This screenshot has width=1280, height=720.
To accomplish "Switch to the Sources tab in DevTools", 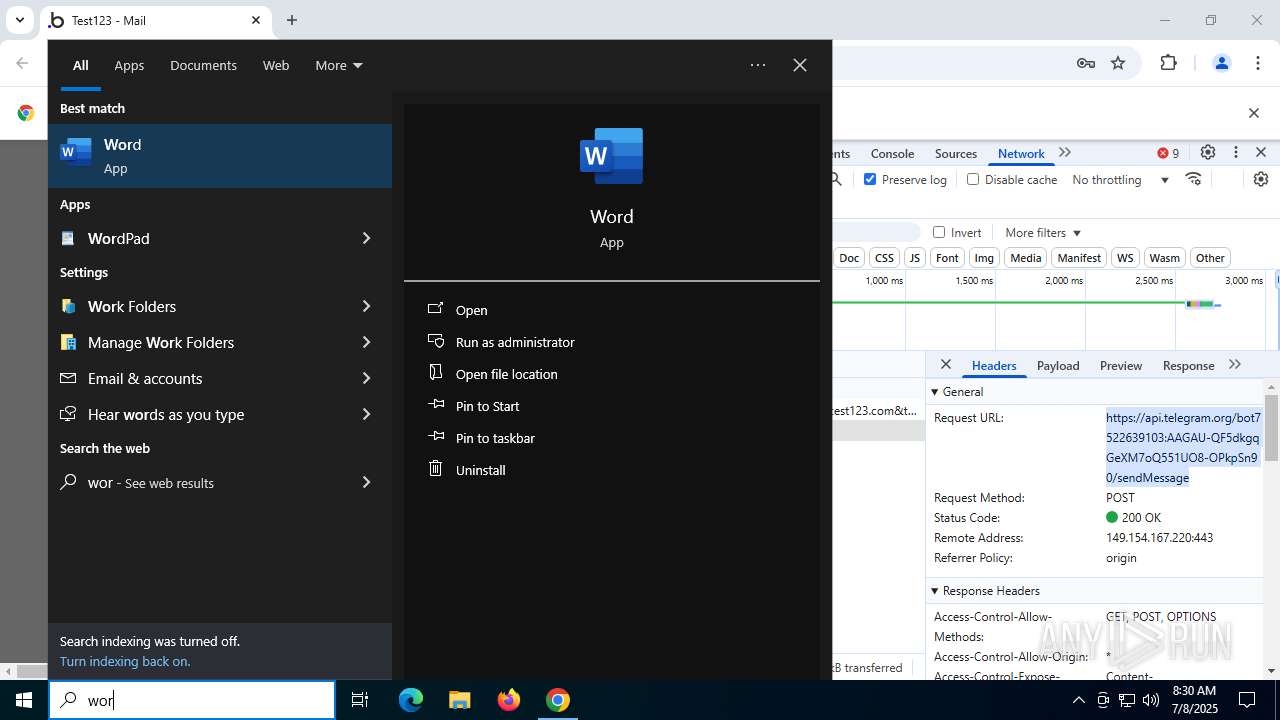I will click(x=955, y=153).
